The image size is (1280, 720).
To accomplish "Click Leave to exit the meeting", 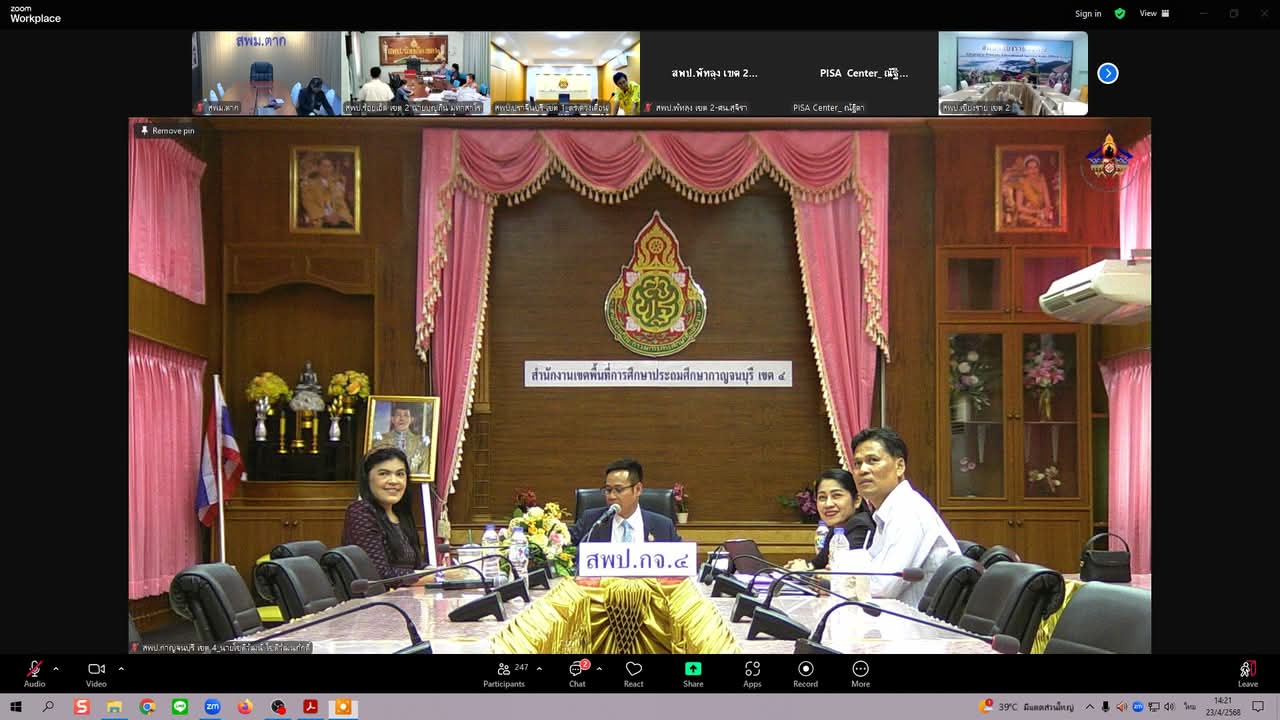I will tap(1248, 673).
